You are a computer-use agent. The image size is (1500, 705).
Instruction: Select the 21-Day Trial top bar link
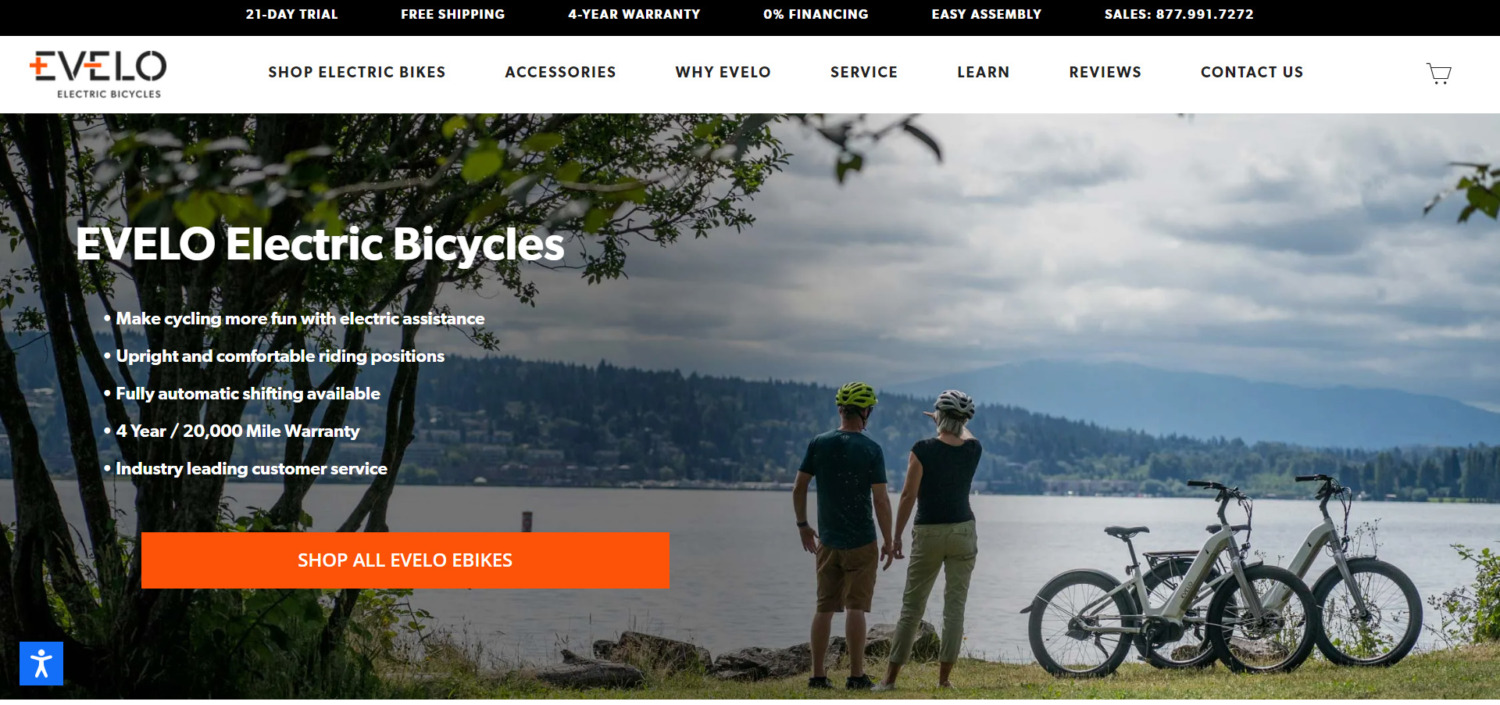click(292, 14)
